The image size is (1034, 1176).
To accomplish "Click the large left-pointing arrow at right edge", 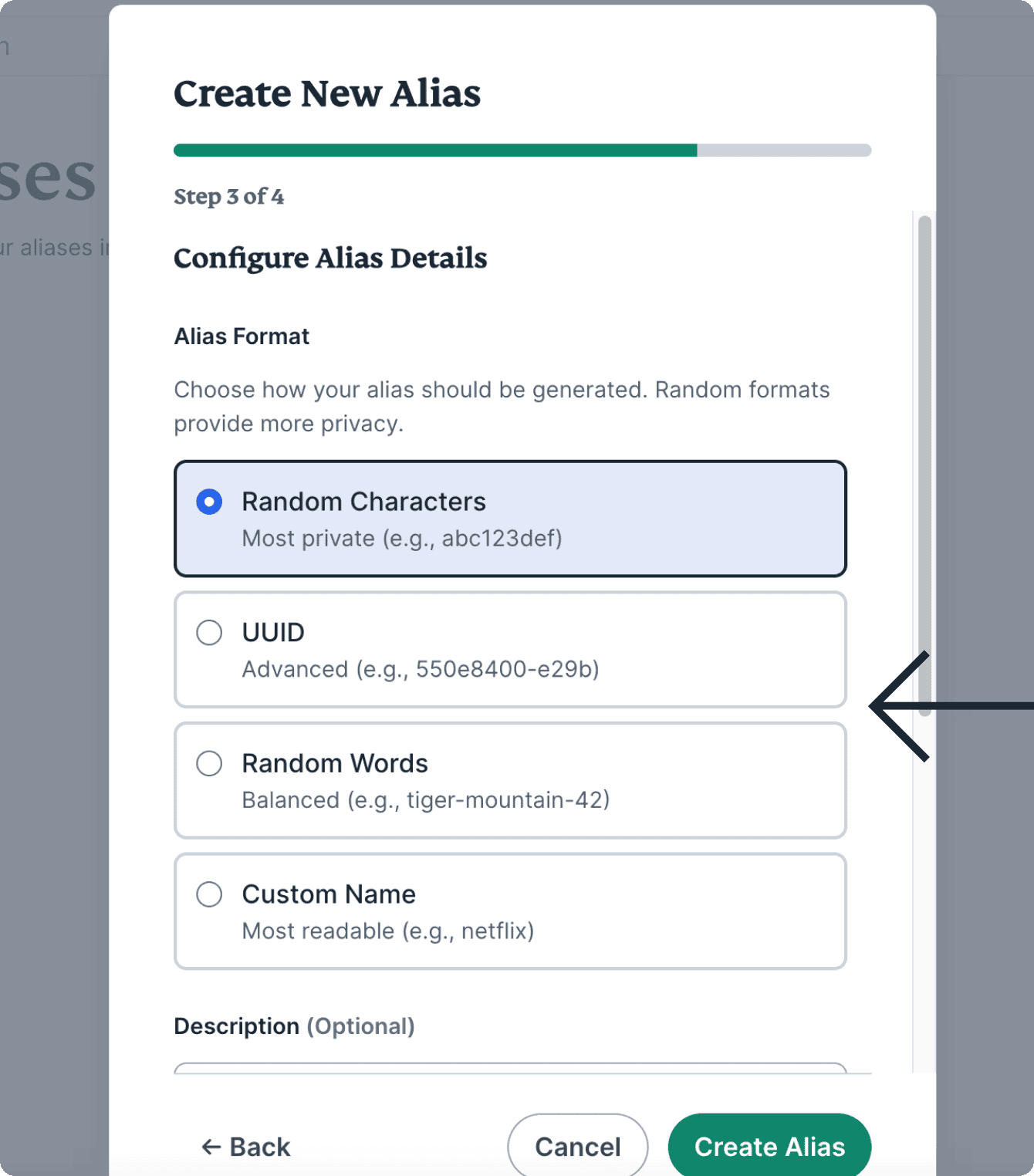I will 911,705.
